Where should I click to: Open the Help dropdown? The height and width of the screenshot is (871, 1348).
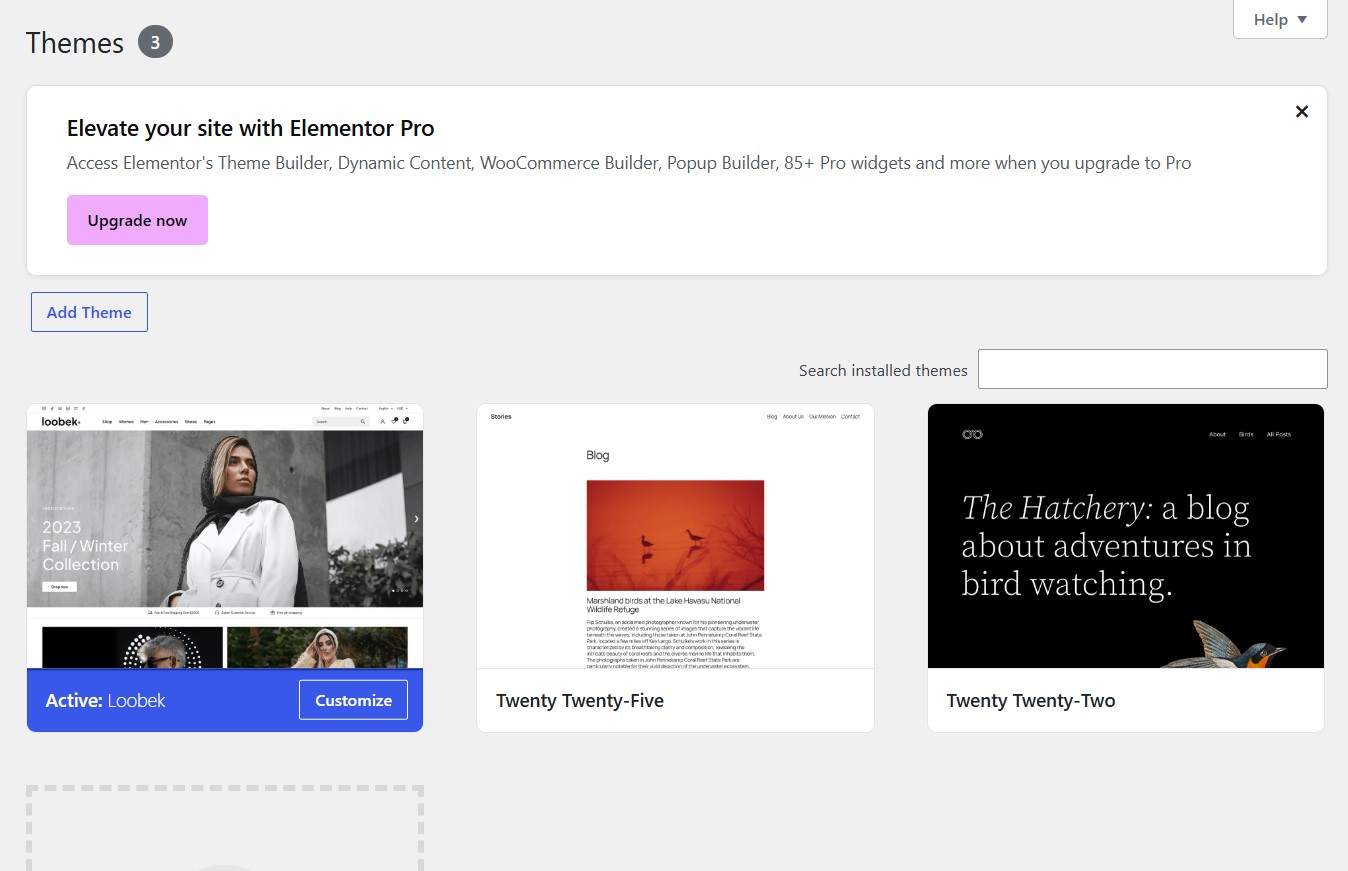click(1280, 19)
